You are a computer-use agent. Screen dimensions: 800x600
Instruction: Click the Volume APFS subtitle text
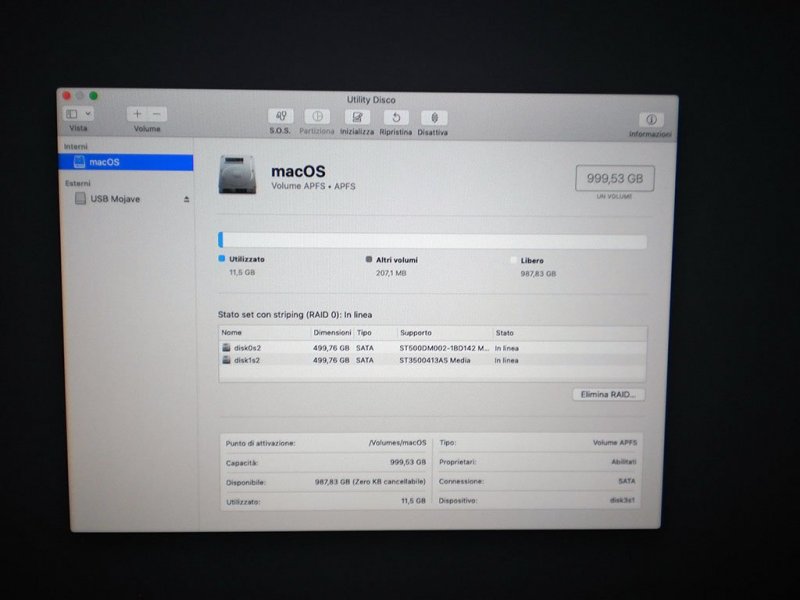coord(313,186)
